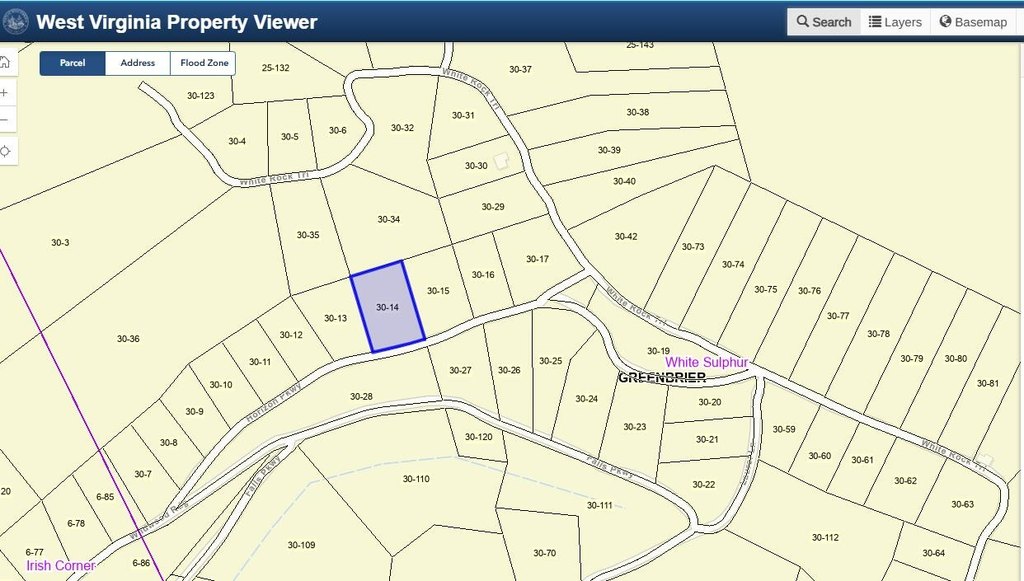1024x581 pixels.
Task: Click the White Sulphur district label
Action: tap(707, 362)
